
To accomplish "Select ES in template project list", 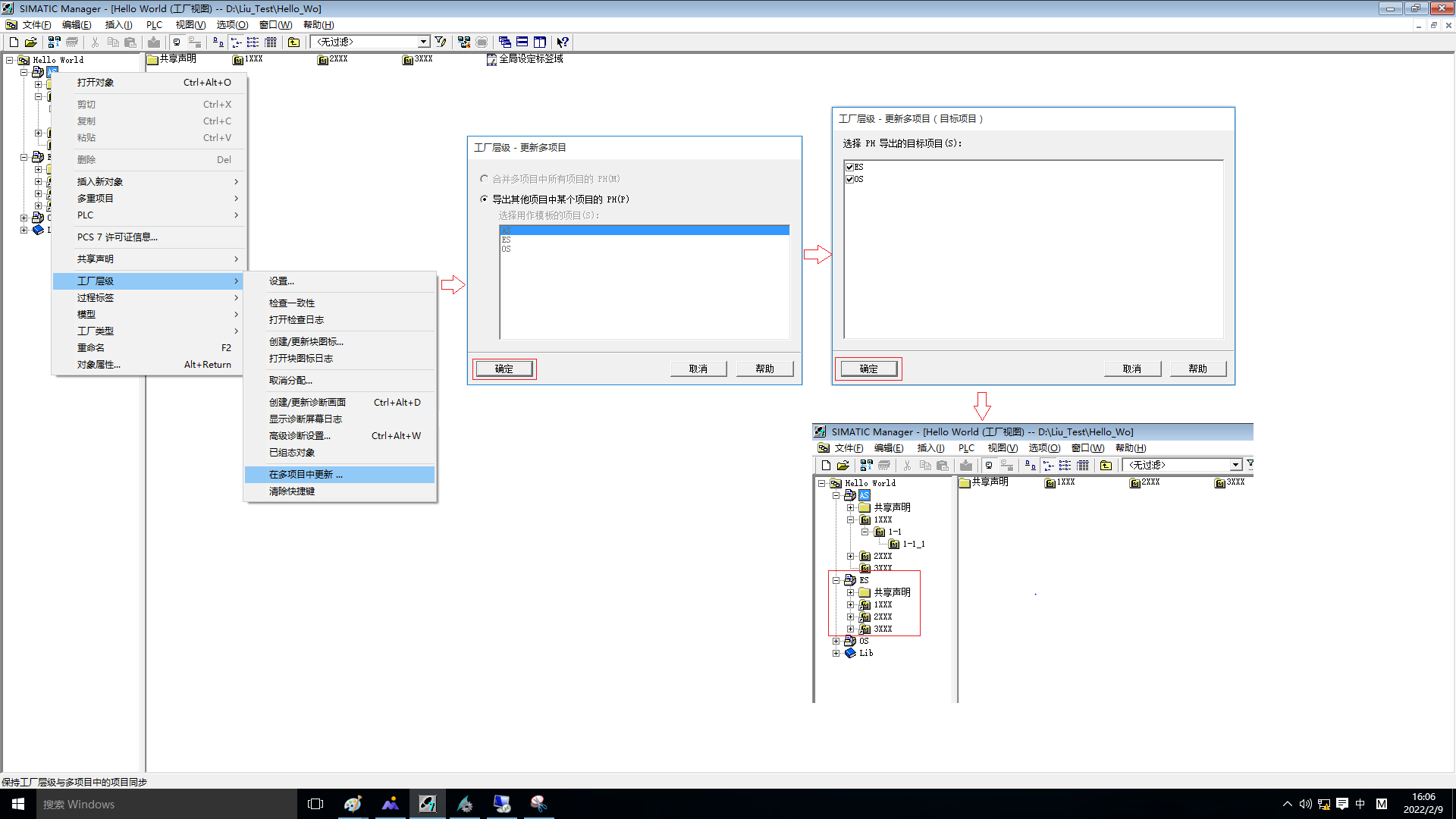I will point(507,240).
